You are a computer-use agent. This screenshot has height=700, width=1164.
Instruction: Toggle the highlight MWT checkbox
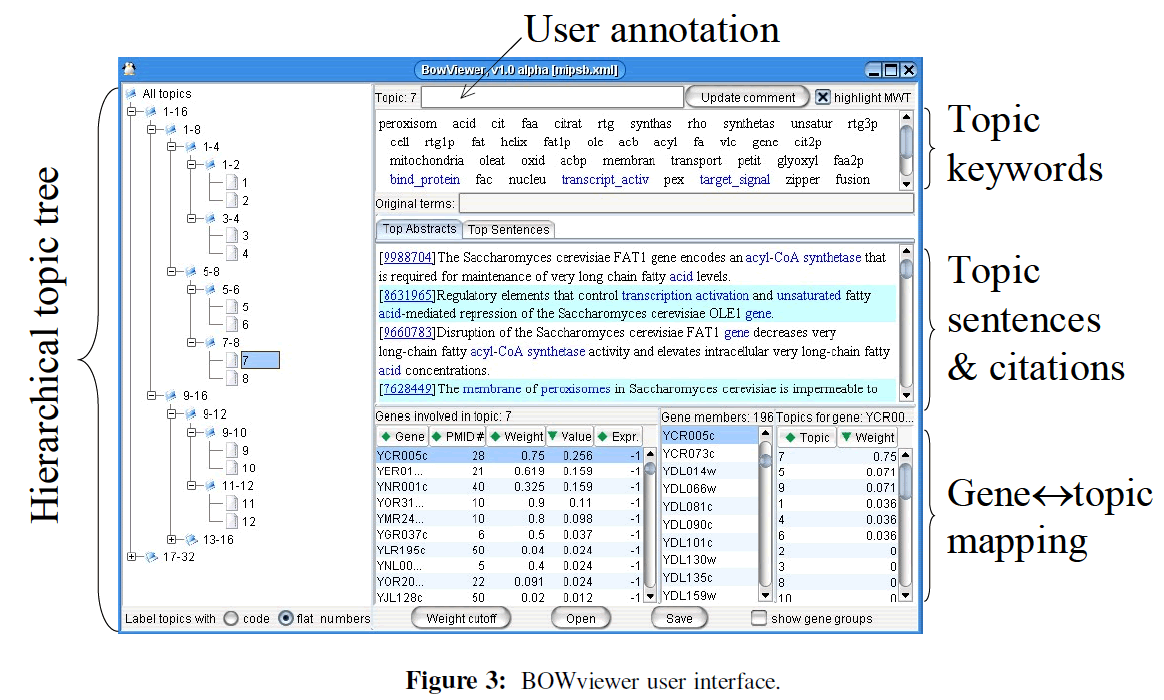[822, 97]
